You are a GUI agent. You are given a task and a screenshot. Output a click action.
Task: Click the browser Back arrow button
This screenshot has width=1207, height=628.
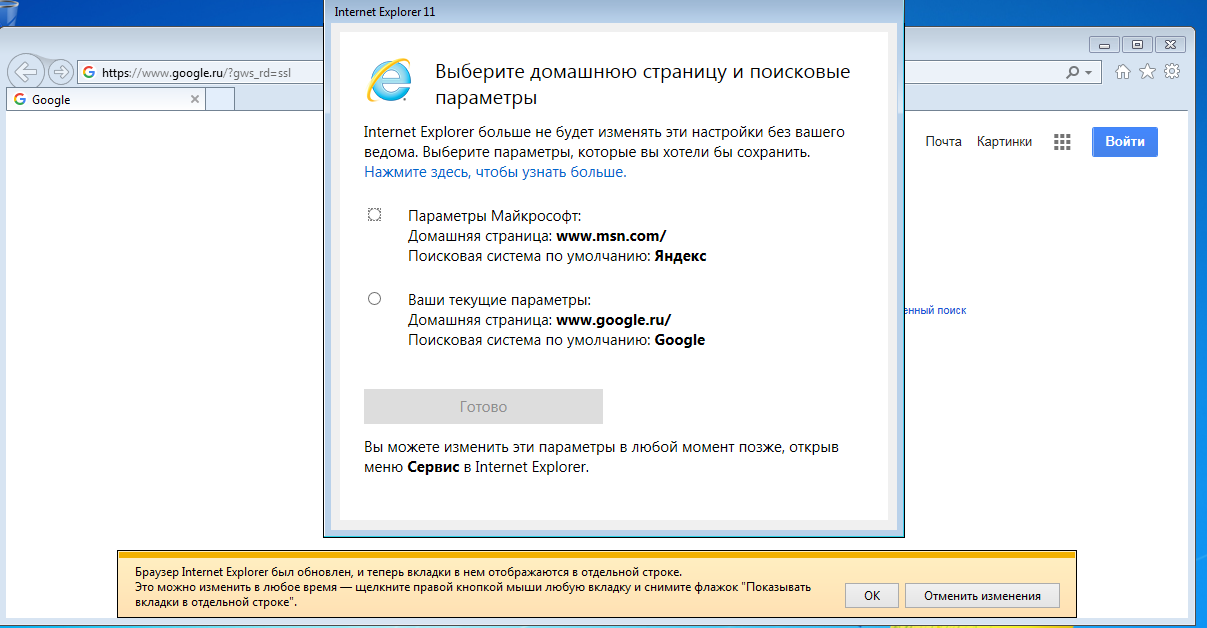coord(25,71)
